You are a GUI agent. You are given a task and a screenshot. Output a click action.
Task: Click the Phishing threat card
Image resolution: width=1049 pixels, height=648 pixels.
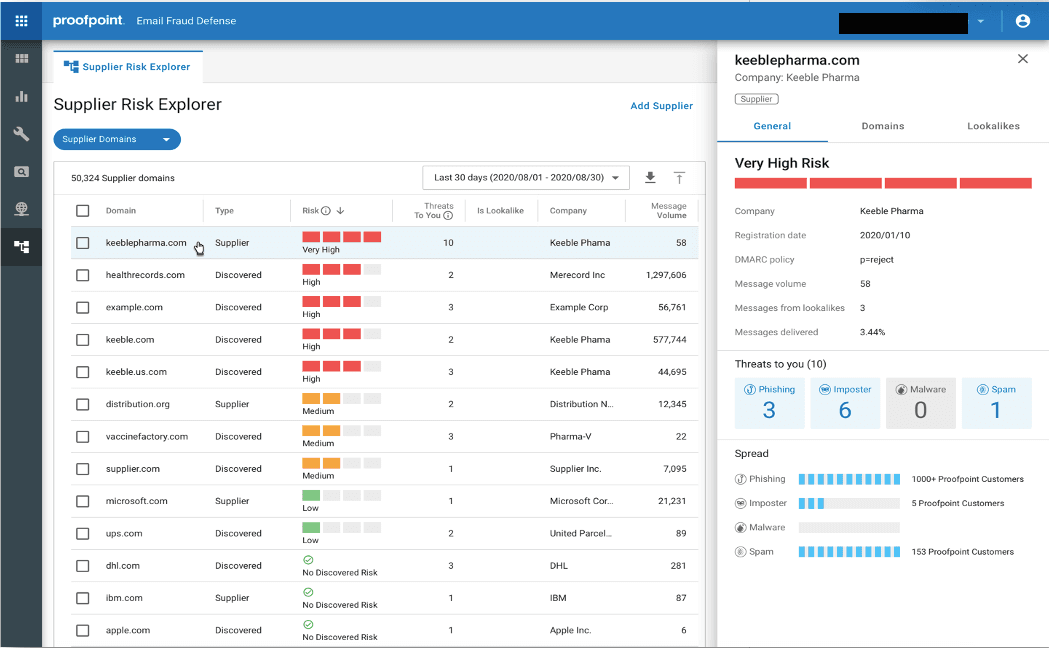(769, 403)
